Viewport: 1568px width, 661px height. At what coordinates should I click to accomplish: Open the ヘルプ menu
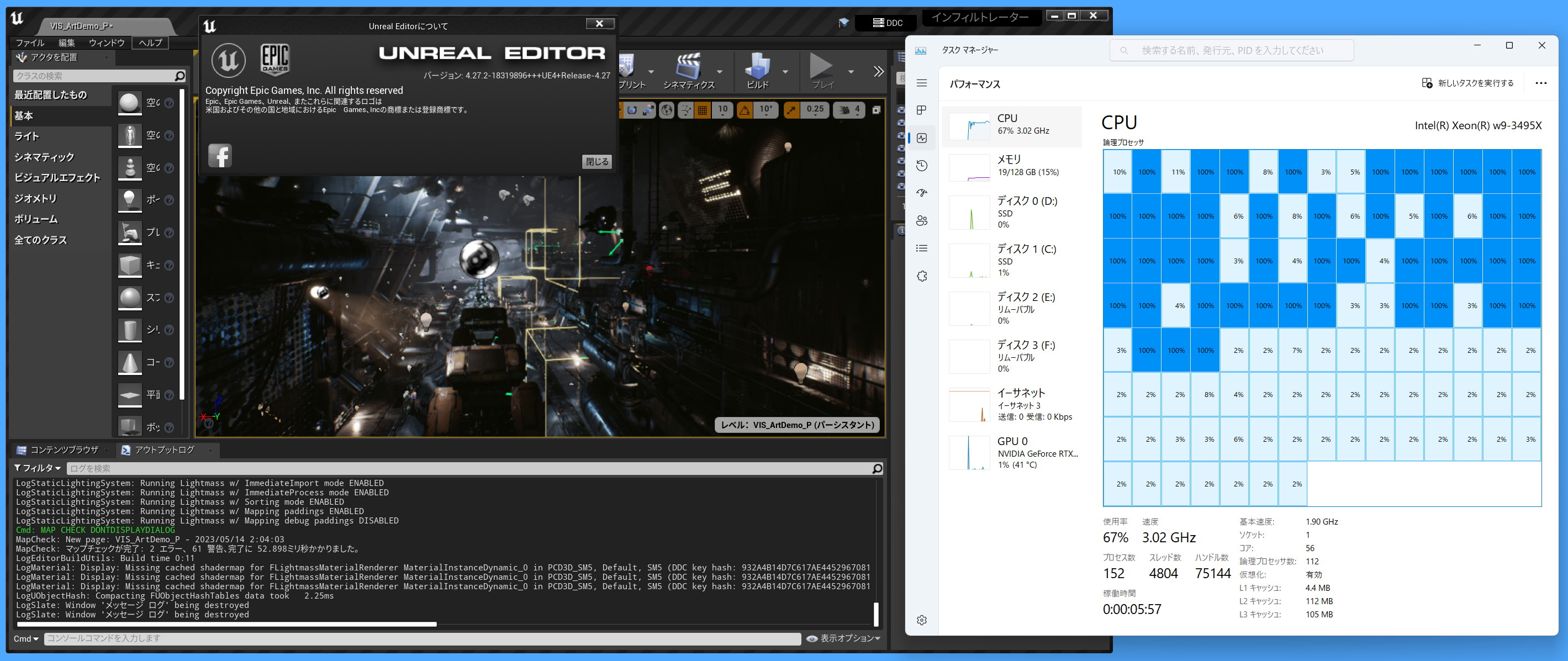(150, 43)
